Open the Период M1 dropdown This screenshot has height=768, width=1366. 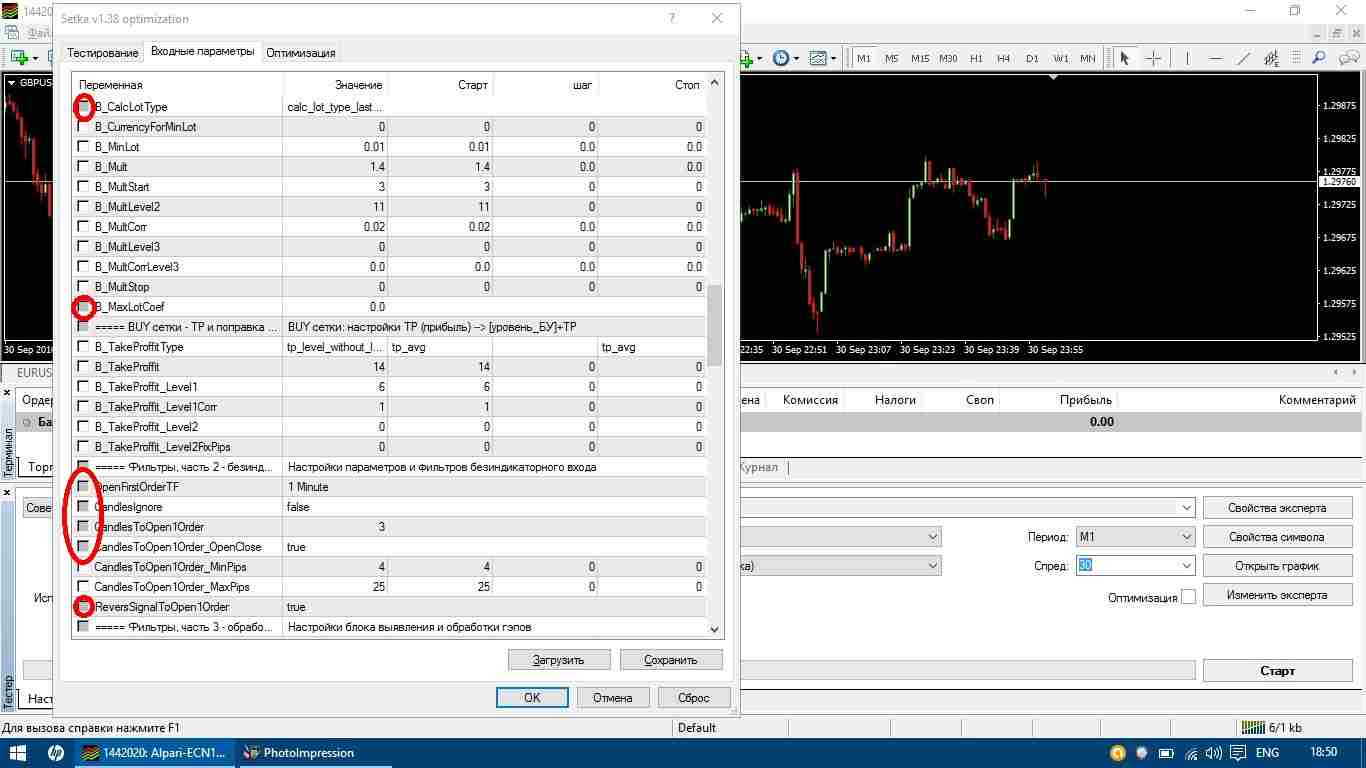click(x=1135, y=537)
